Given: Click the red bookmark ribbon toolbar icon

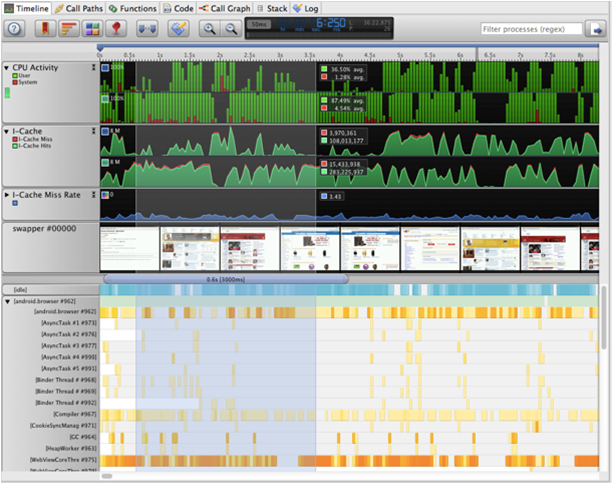Looking at the screenshot, I should (45, 29).
